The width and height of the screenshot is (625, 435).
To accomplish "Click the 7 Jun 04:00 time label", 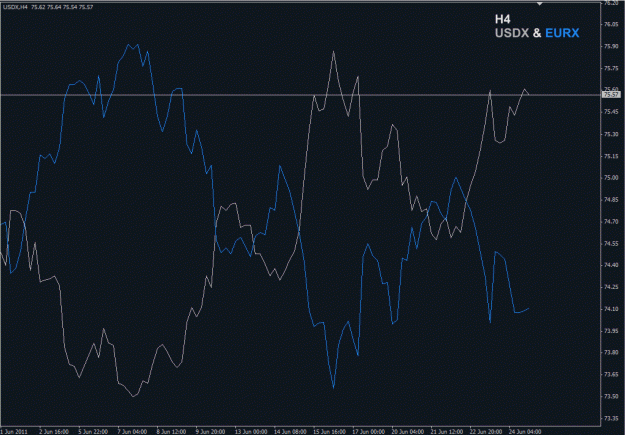I will point(132,431).
